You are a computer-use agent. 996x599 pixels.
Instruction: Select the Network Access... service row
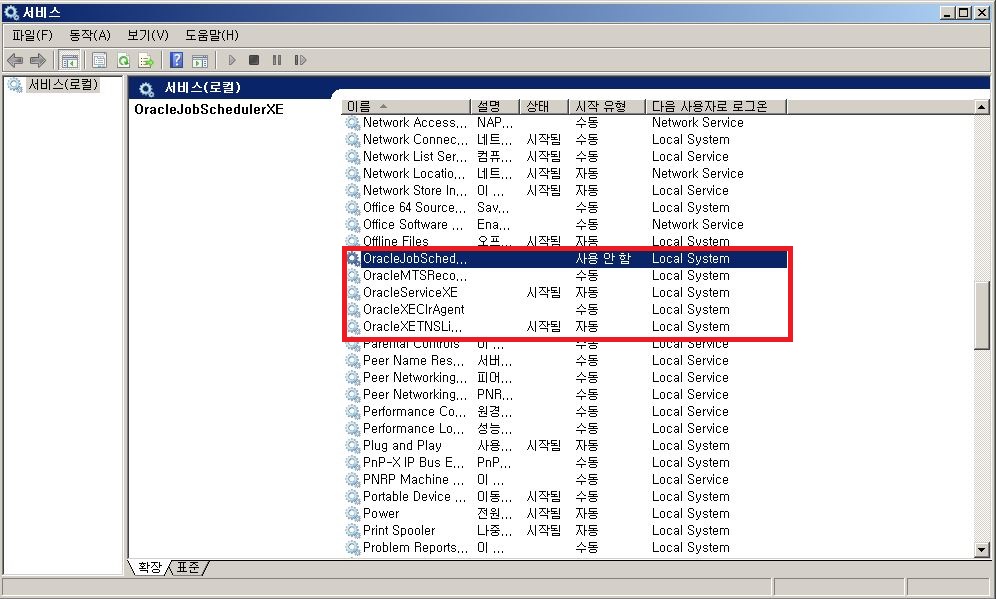[565, 123]
